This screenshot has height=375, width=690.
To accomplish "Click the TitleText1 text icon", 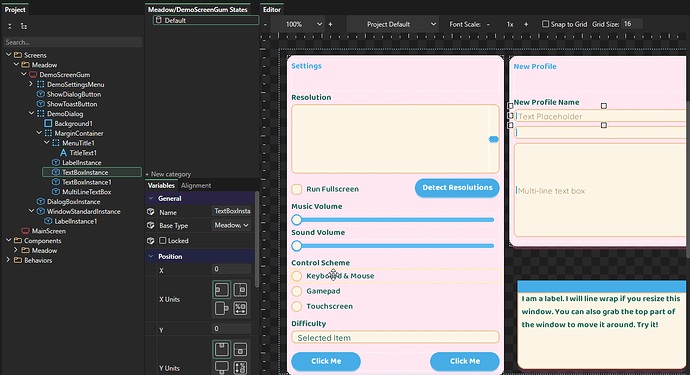I will tap(63, 153).
